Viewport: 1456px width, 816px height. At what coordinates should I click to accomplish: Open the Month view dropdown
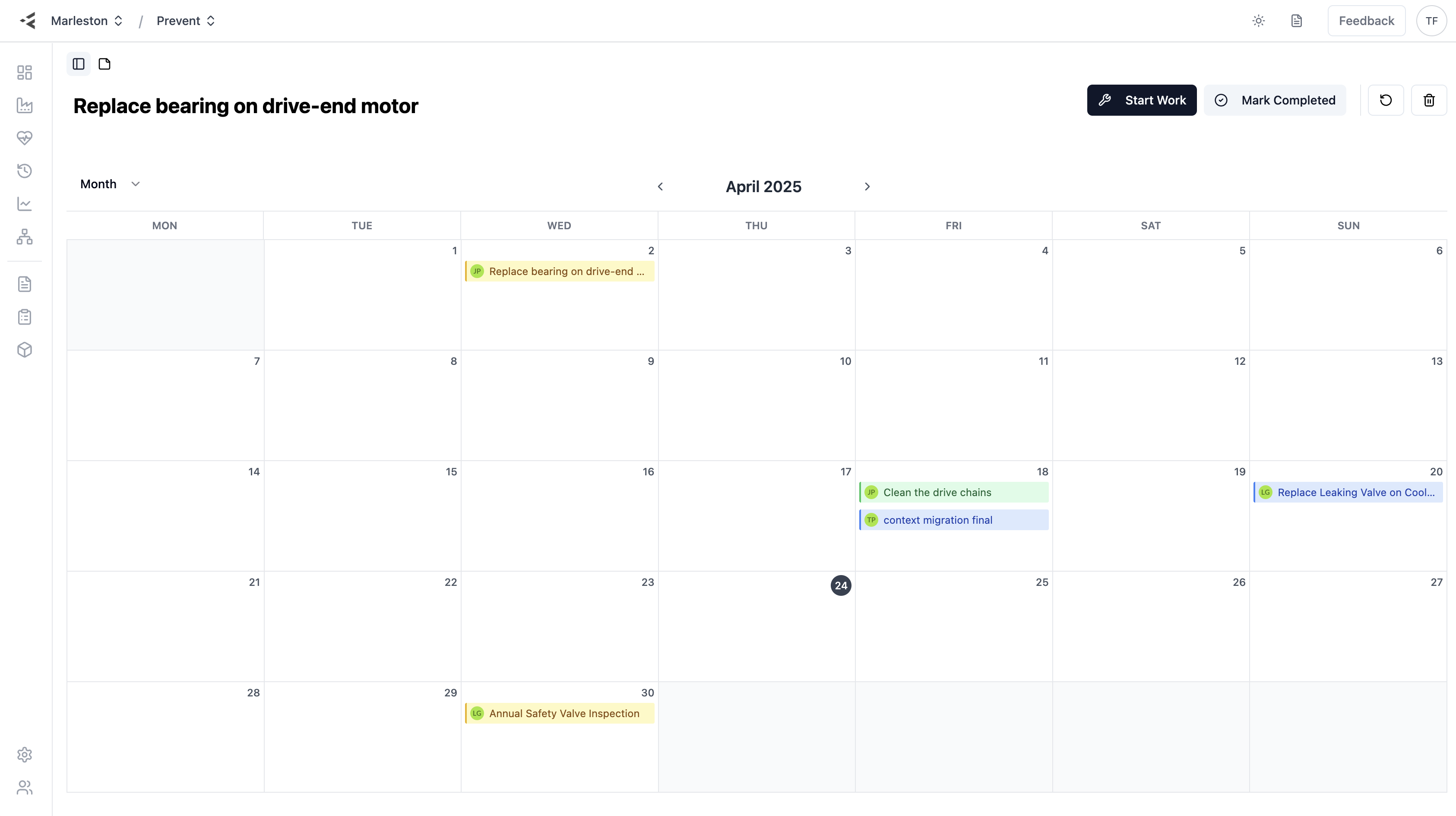[x=110, y=184]
